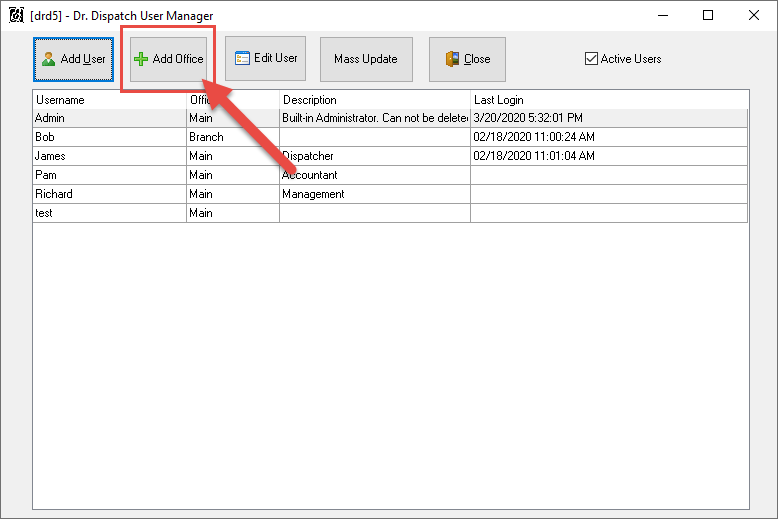Select the James username cell

pyautogui.click(x=109, y=156)
